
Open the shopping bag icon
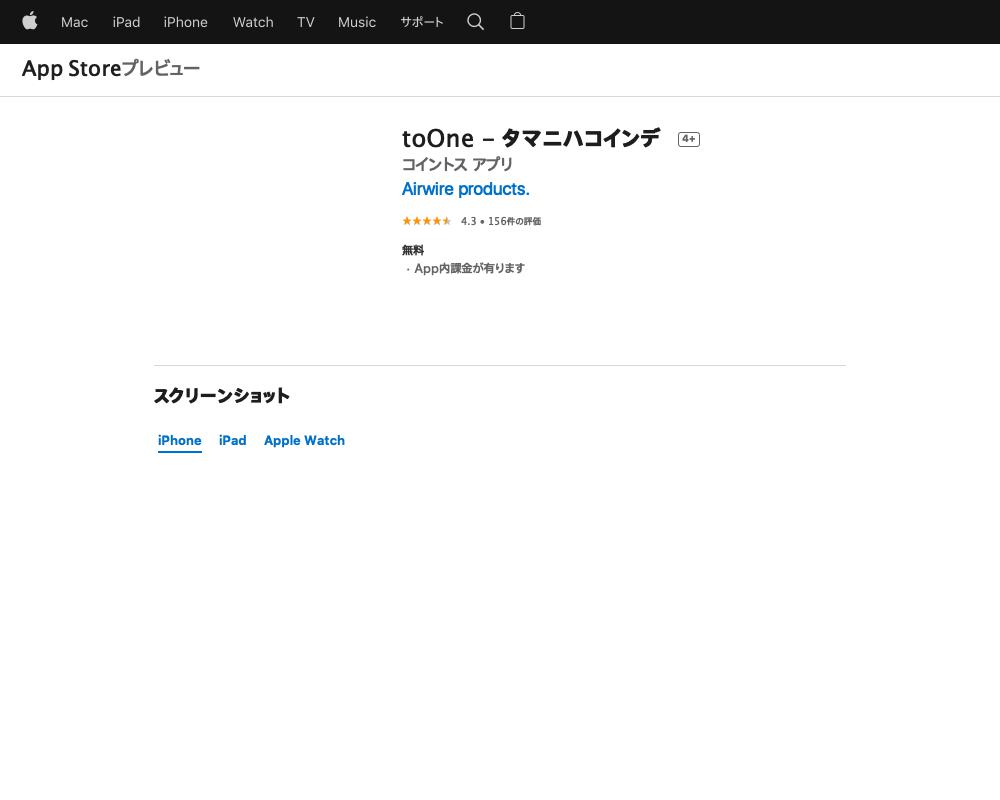click(x=517, y=21)
